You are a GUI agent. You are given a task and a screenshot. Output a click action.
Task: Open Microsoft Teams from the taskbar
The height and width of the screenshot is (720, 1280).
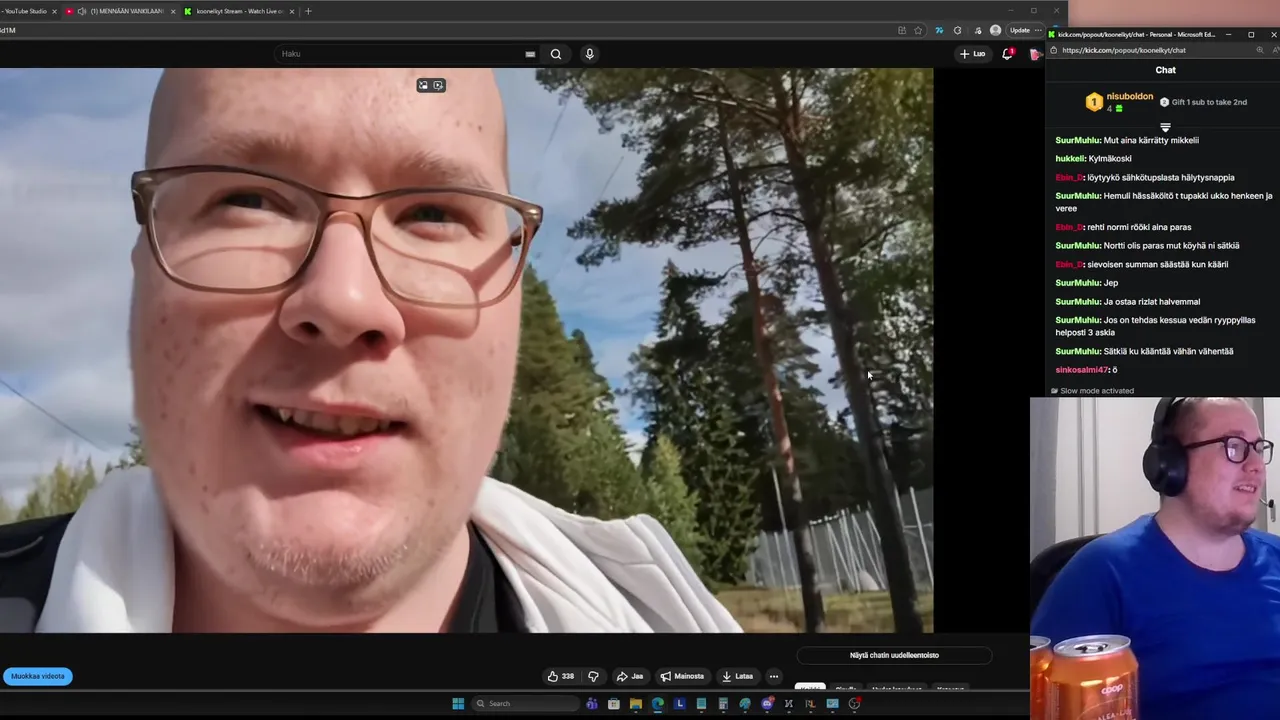[592, 703]
